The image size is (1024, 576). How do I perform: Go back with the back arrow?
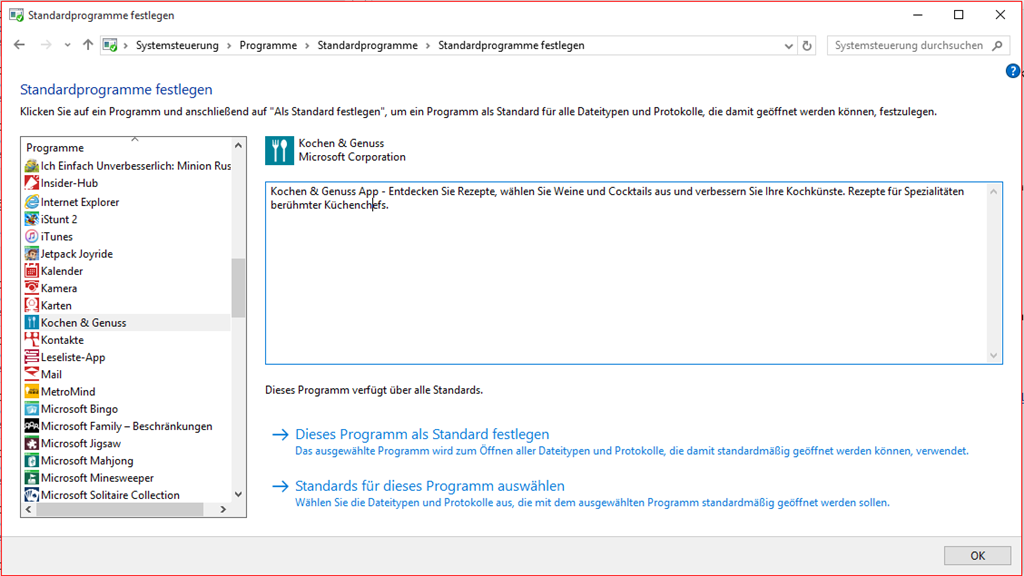coord(20,45)
